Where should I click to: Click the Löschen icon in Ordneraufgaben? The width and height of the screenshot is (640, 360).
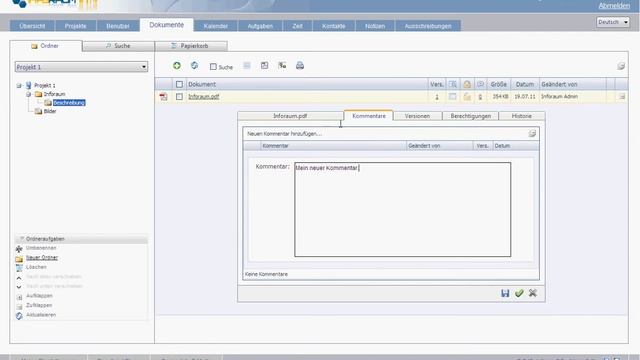click(19, 268)
